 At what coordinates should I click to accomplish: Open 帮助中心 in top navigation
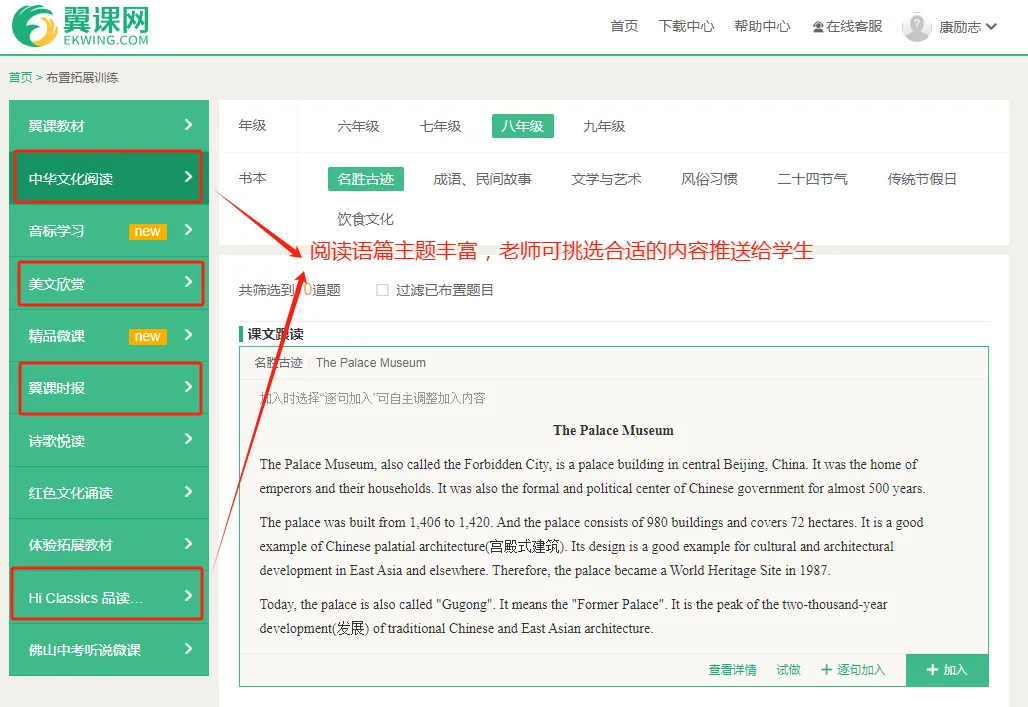point(762,26)
